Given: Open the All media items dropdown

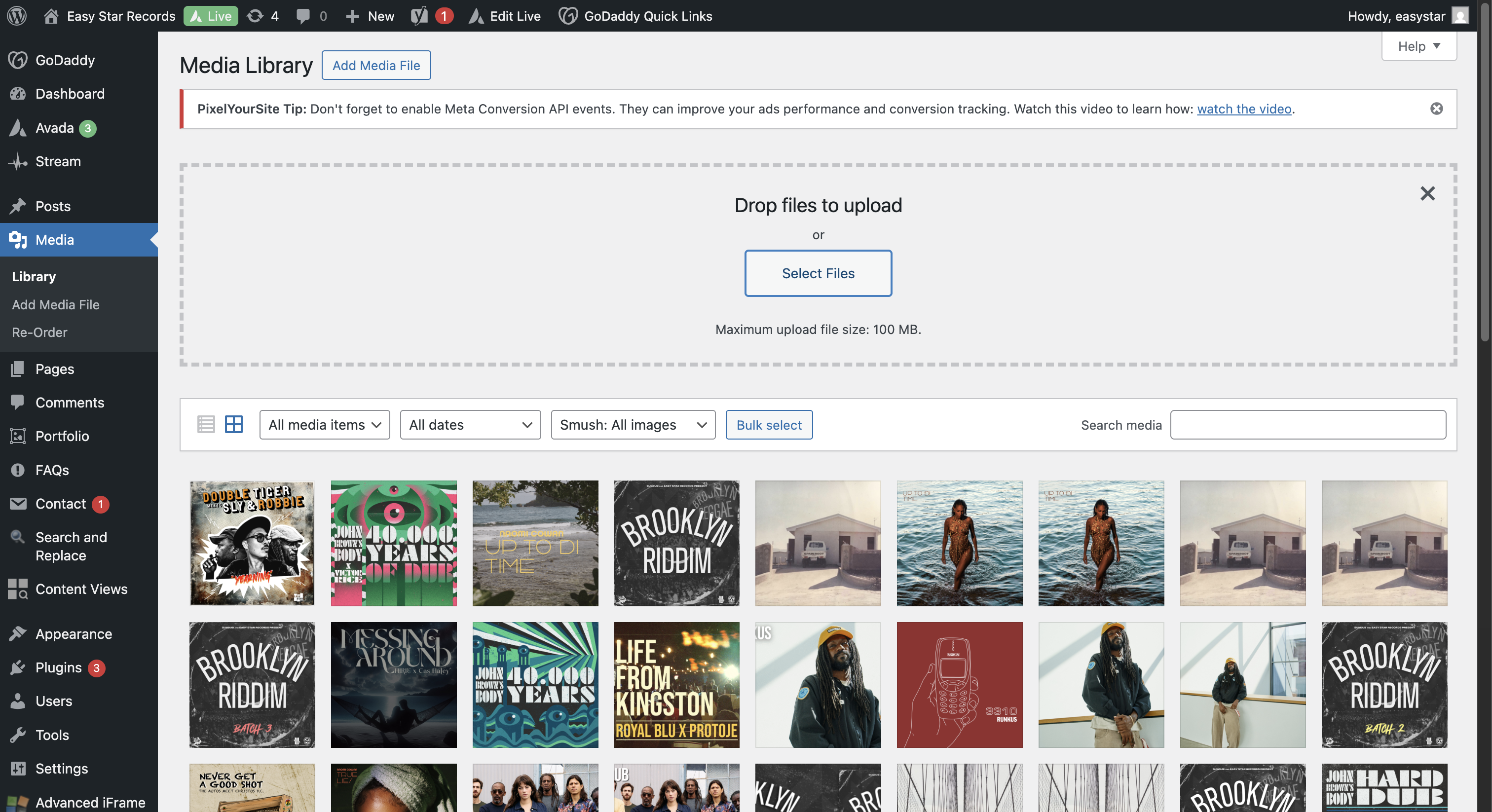Looking at the screenshot, I should 324,425.
